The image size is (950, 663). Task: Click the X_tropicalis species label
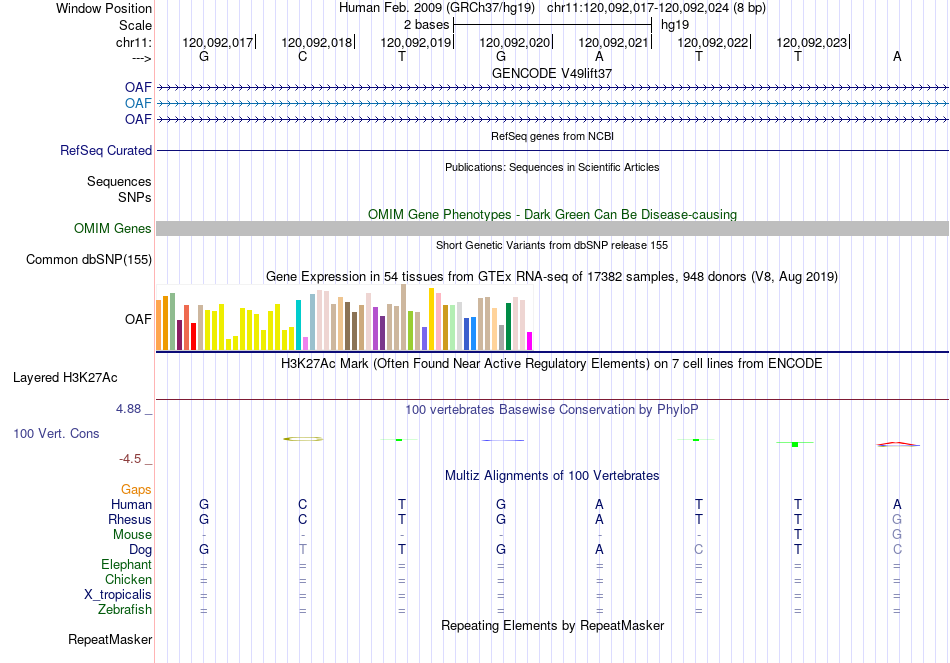(x=118, y=595)
